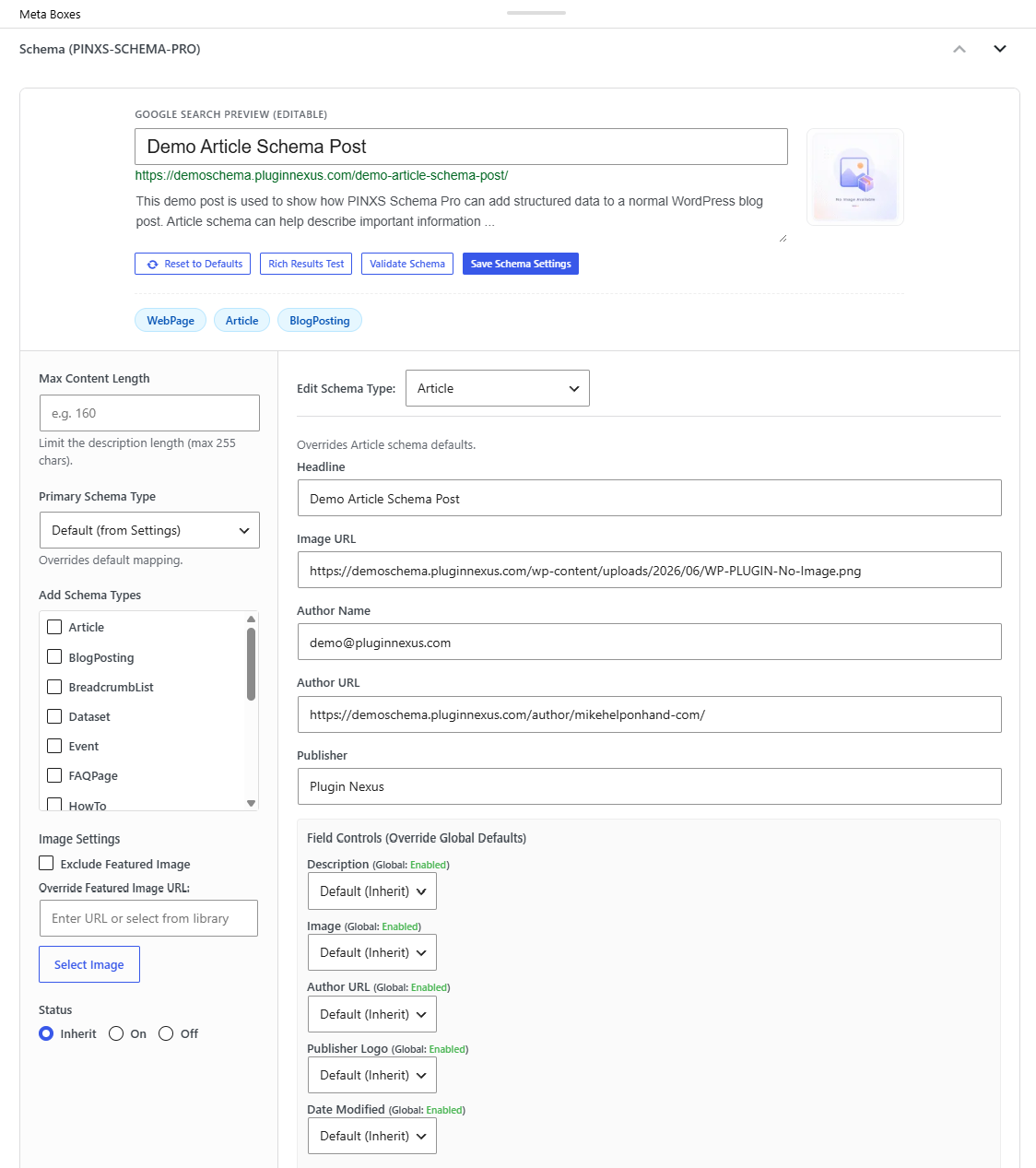Toggle Schema panel using the down chevron
The height and width of the screenshot is (1168, 1036).
1000,49
